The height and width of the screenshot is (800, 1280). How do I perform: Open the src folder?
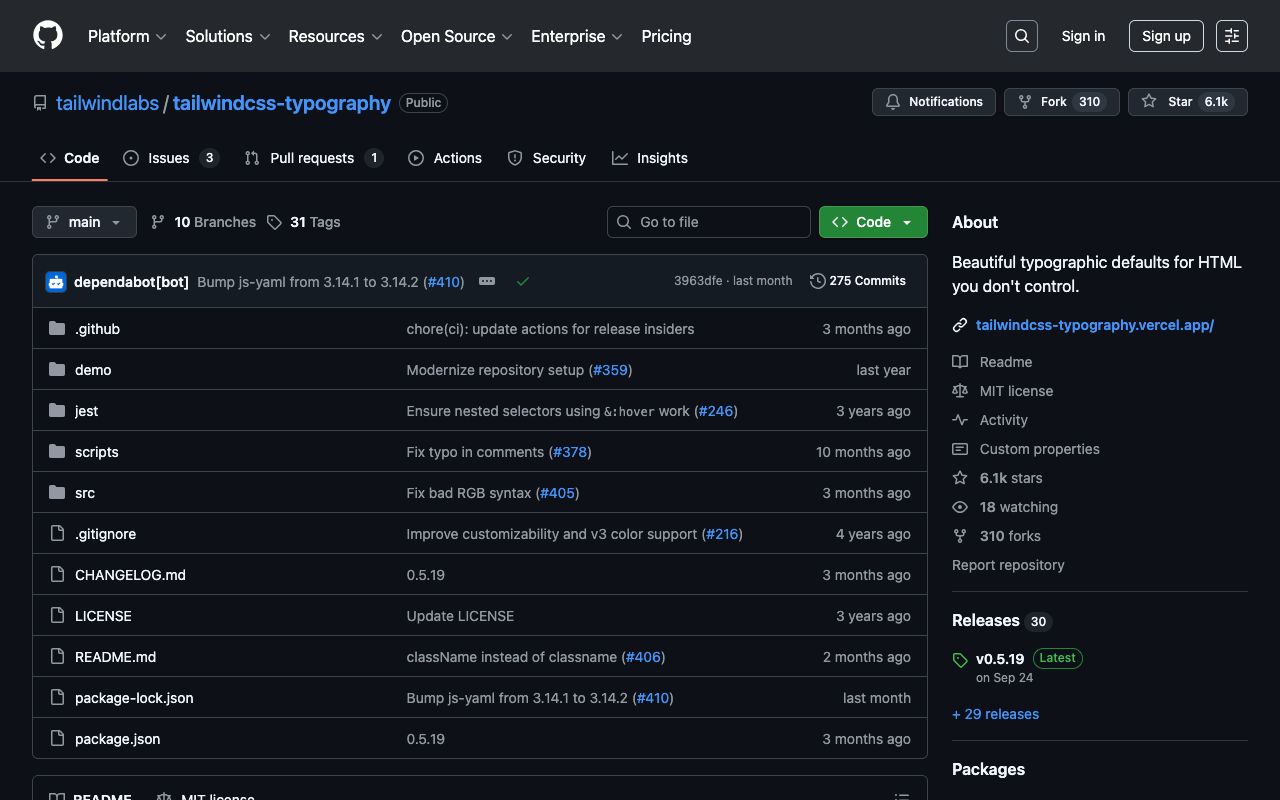tap(85, 493)
